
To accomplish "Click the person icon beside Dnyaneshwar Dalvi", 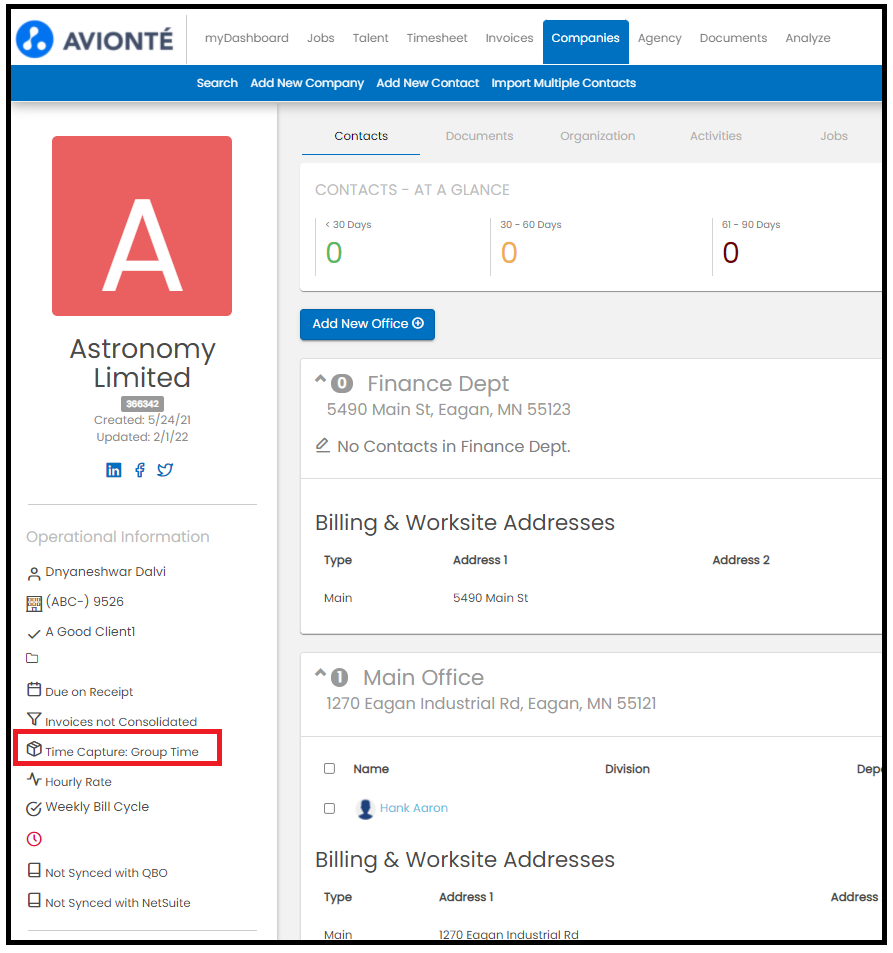I will 34,573.
